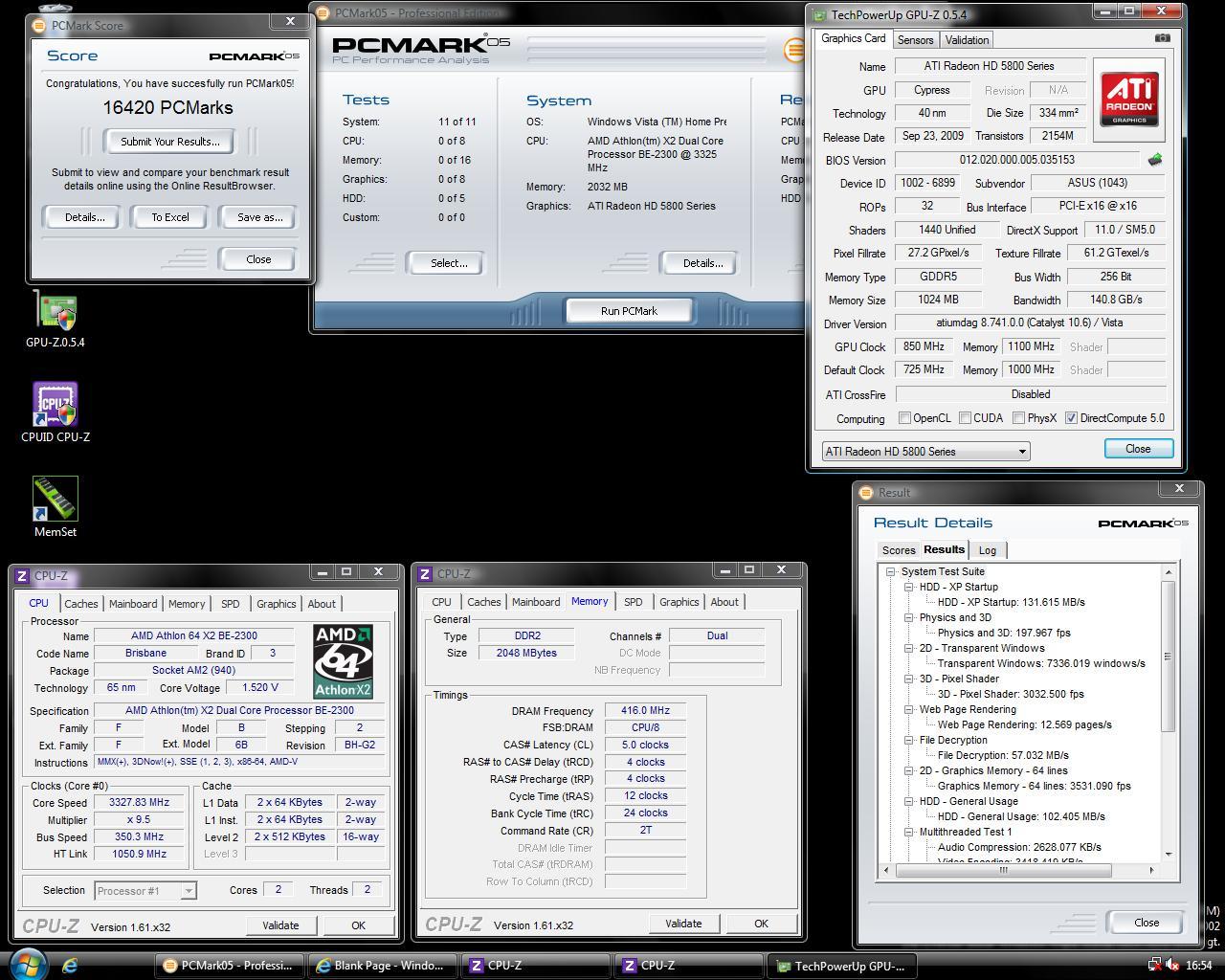The image size is (1225, 980).
Task: Click the CPU-Z CPU window title bar icon
Action: [x=22, y=576]
